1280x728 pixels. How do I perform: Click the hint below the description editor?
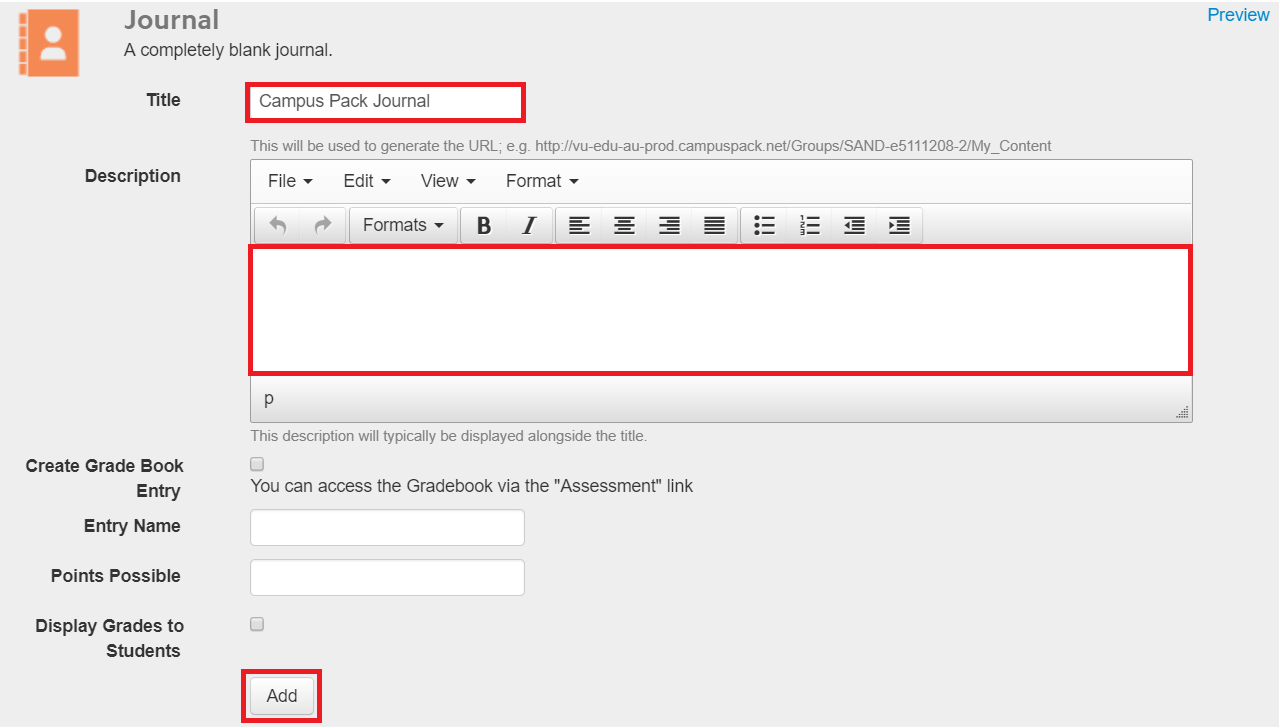449,436
